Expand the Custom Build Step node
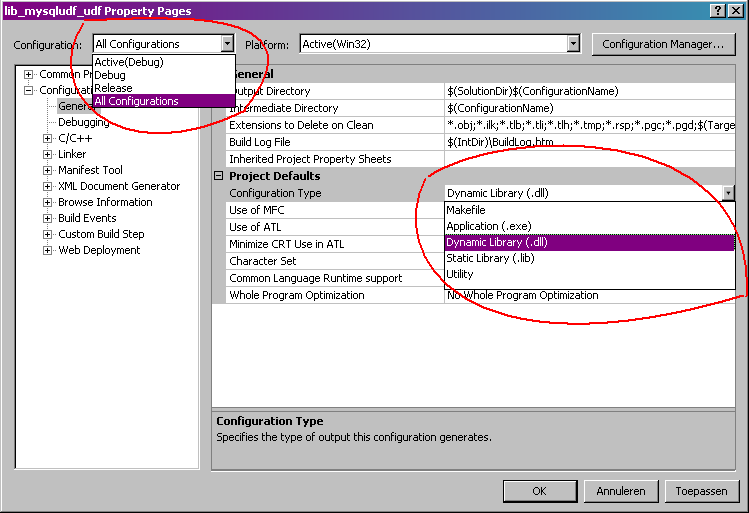Screen dimensions: 749x513 point(47,234)
